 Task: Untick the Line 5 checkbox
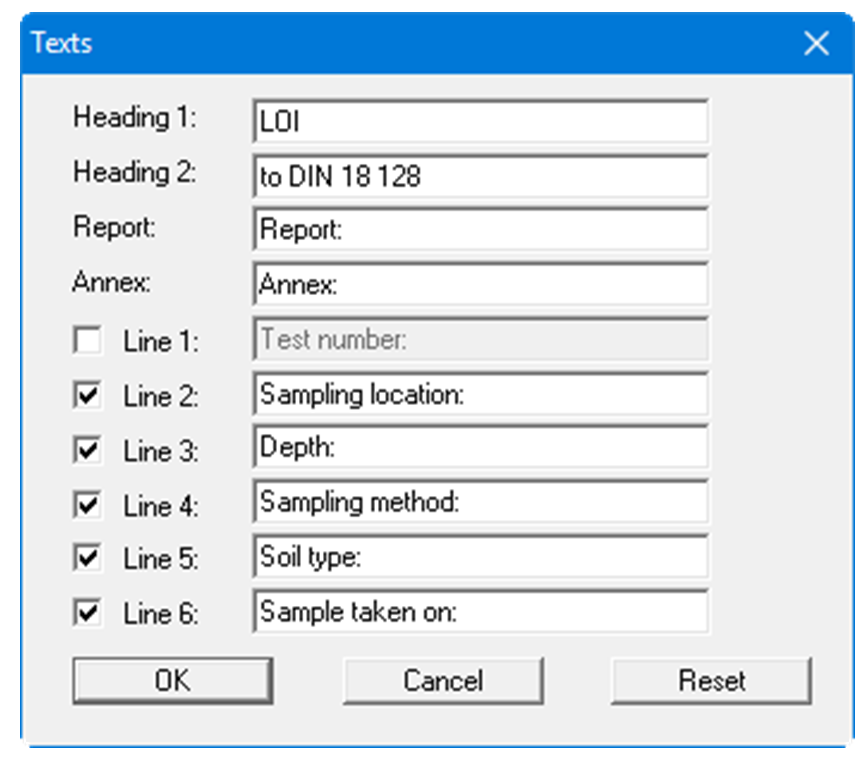(87, 559)
